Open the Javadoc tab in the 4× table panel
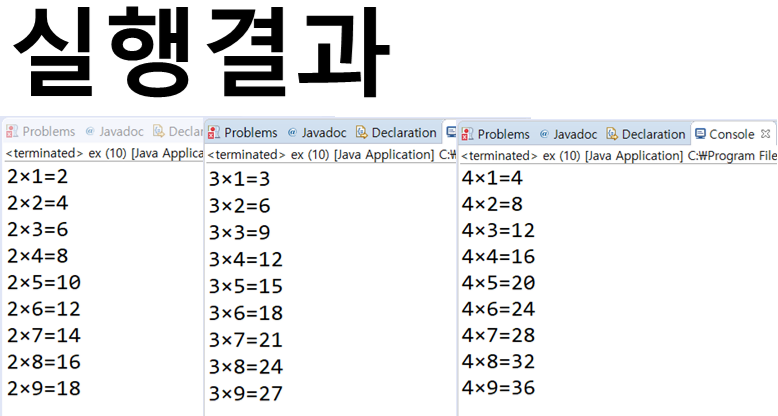The image size is (778, 416). pos(569,135)
